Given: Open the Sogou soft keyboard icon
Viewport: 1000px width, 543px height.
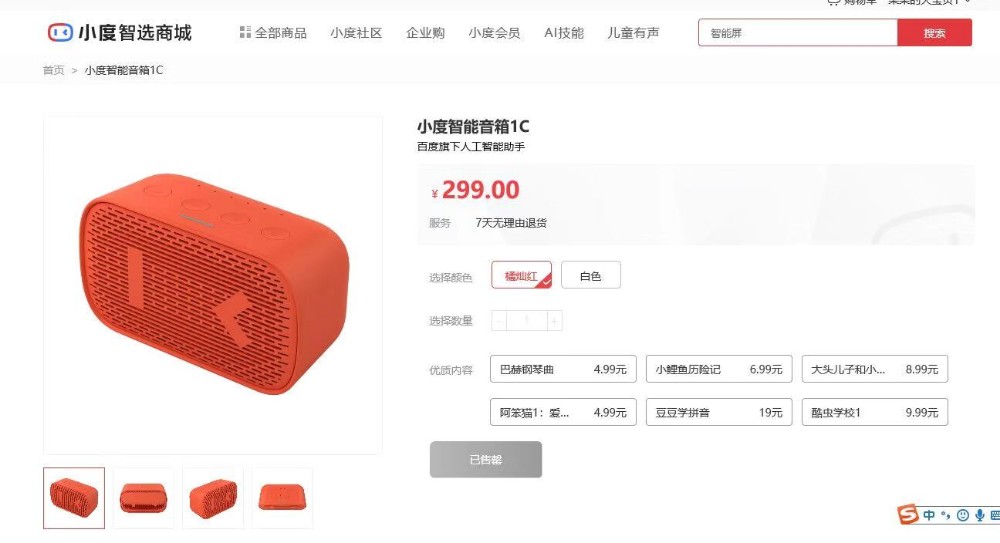Looking at the screenshot, I should click(x=995, y=516).
